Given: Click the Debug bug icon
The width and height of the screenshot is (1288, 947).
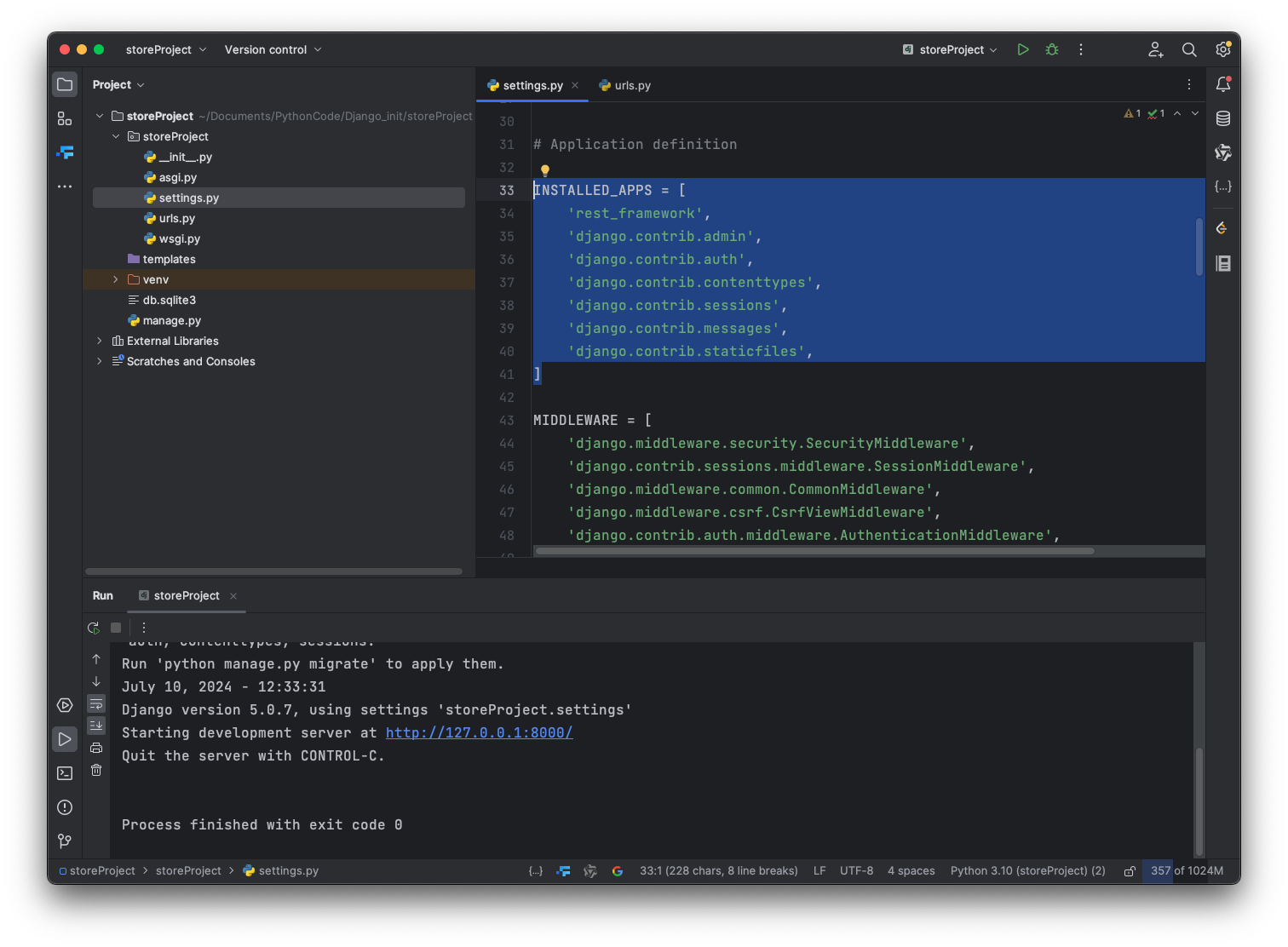Looking at the screenshot, I should [1052, 49].
